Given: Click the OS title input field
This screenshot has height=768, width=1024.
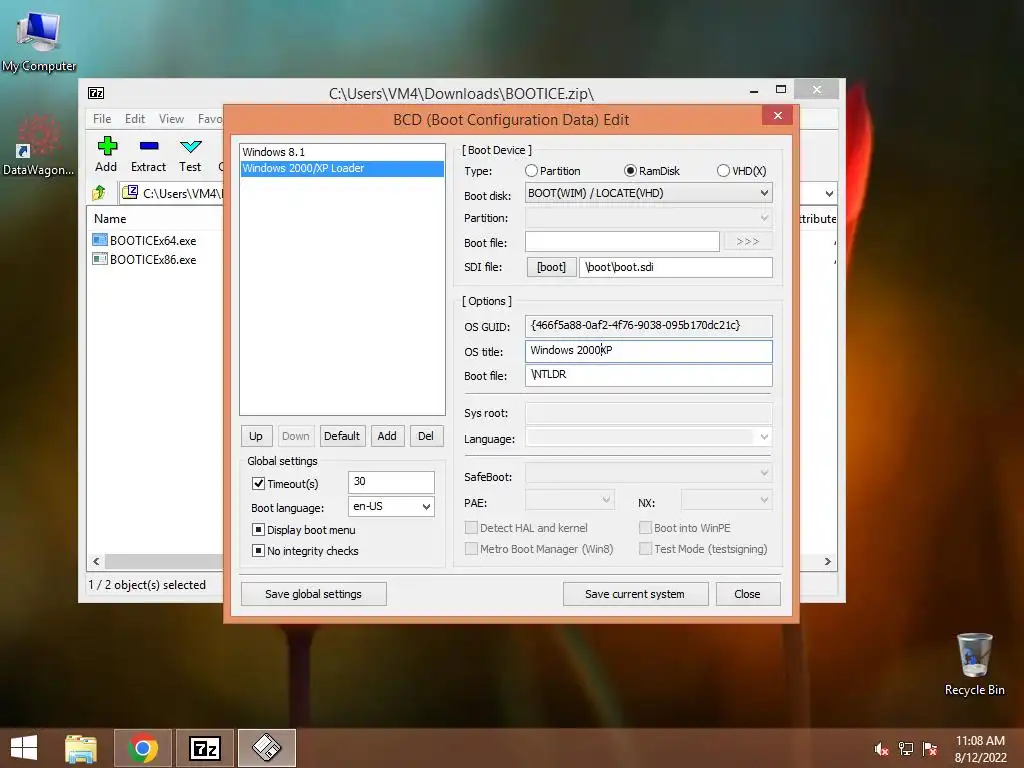Looking at the screenshot, I should click(648, 351).
